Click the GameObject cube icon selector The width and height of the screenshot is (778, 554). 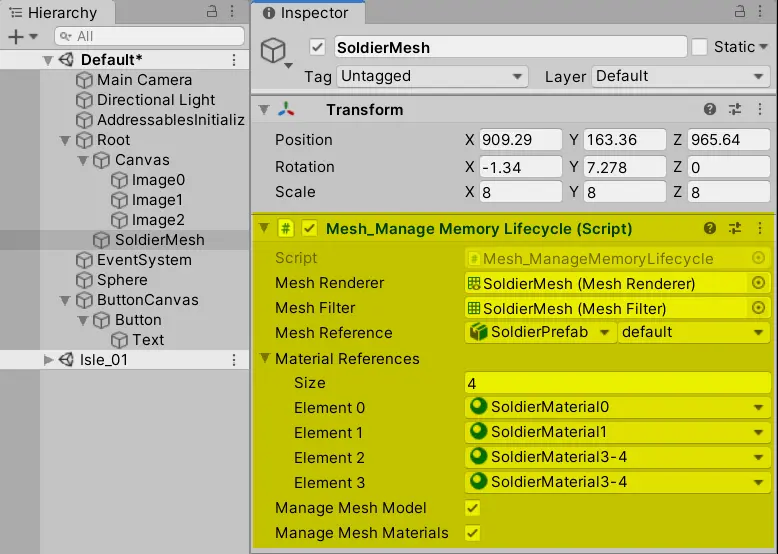(275, 51)
